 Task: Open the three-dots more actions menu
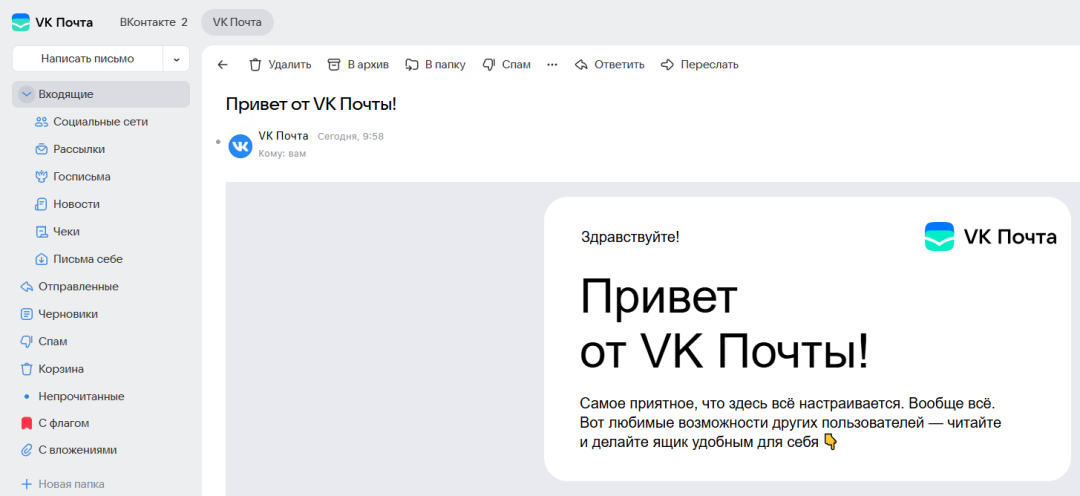point(552,65)
